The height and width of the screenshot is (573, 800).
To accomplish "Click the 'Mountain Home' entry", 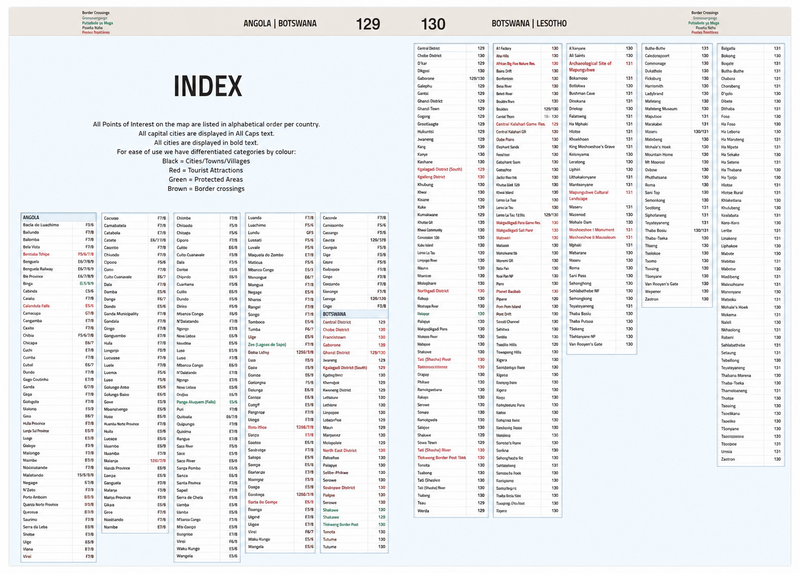I will (x=659, y=154).
